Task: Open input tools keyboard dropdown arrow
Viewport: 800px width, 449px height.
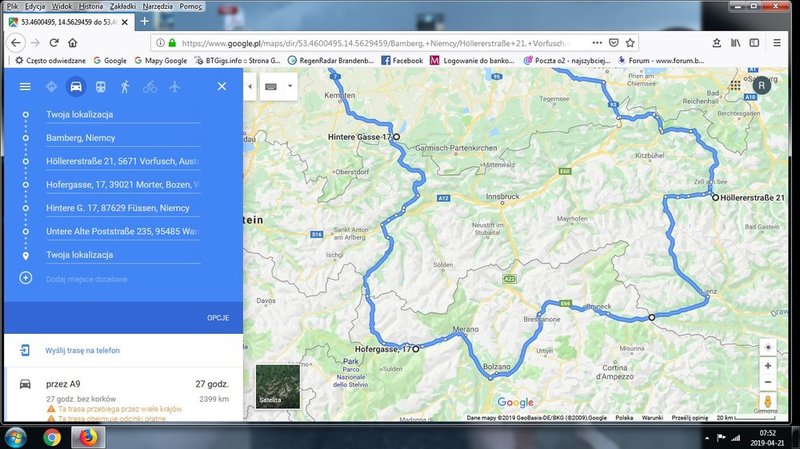Action: point(289,86)
